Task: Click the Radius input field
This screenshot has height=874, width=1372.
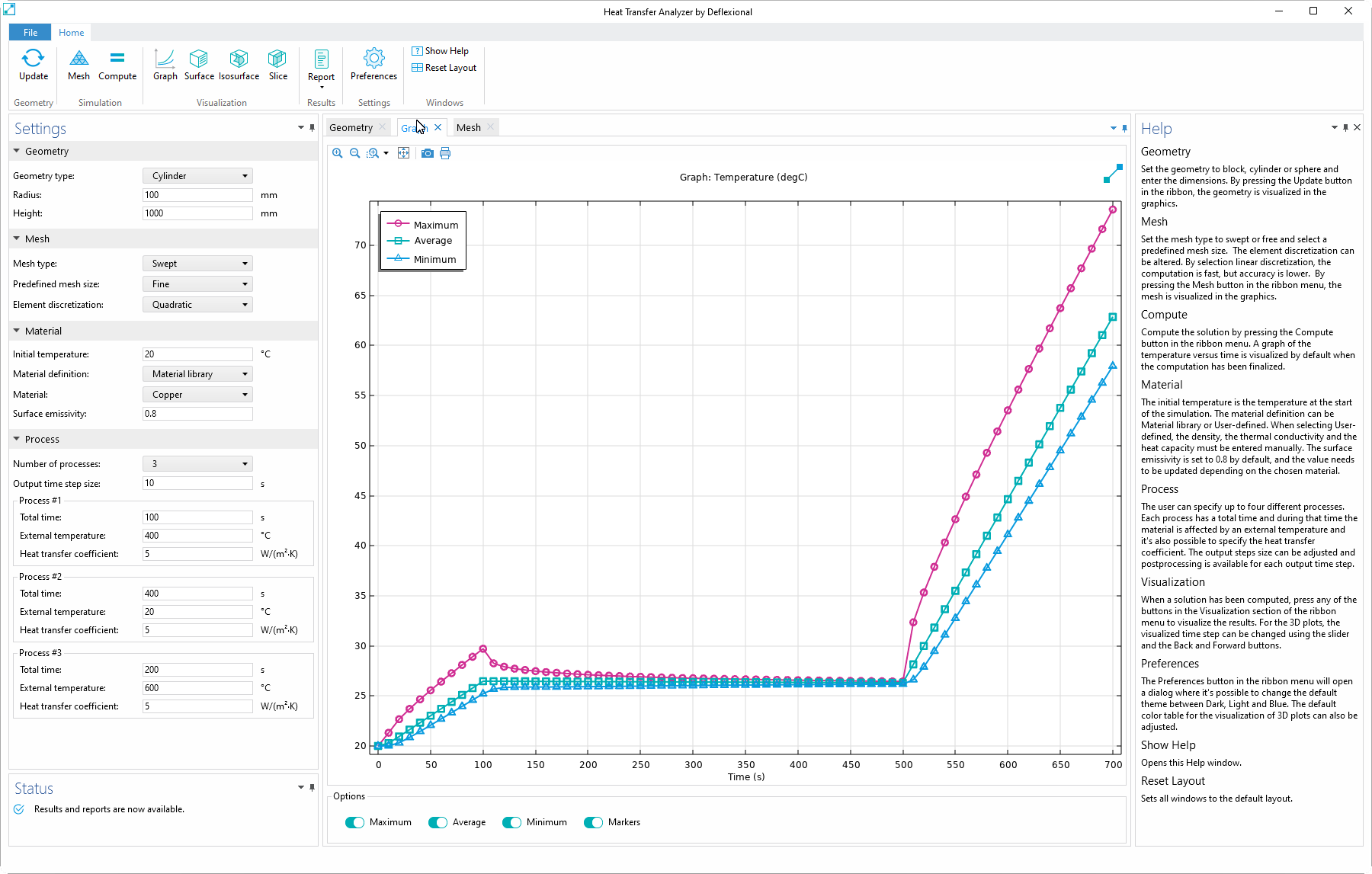Action: (x=197, y=195)
